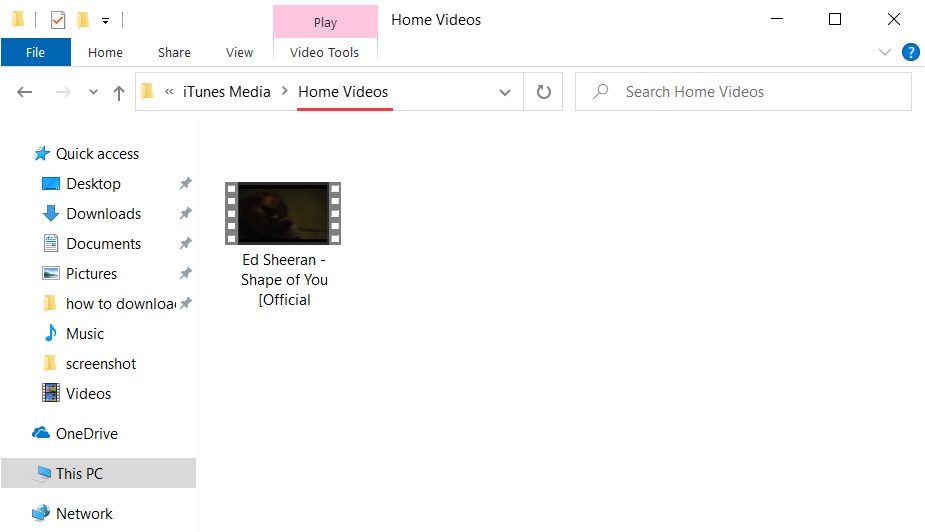Click the pin icon next to Desktop

point(185,184)
